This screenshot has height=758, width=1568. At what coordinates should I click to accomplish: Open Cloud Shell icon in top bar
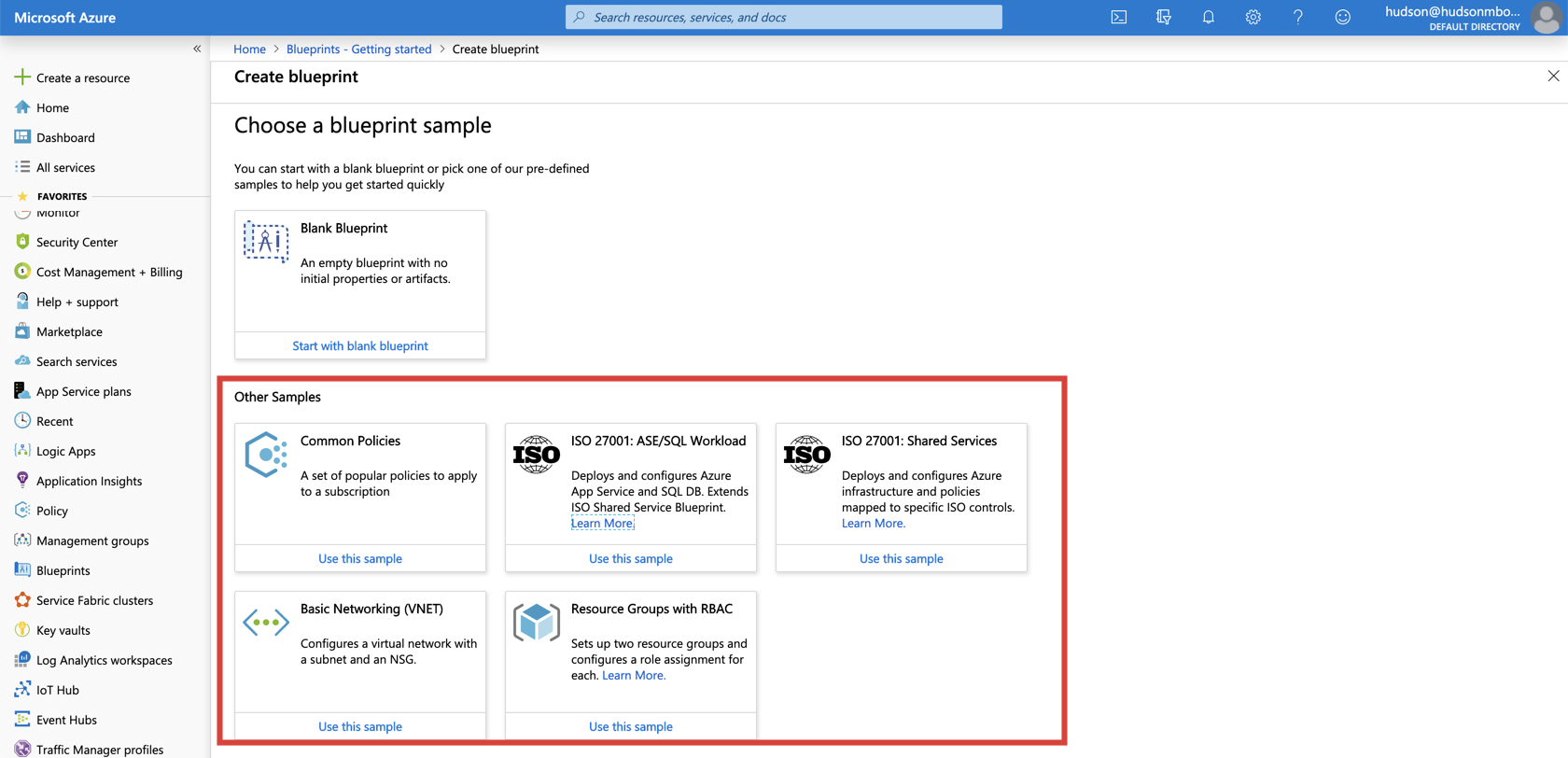1118,17
